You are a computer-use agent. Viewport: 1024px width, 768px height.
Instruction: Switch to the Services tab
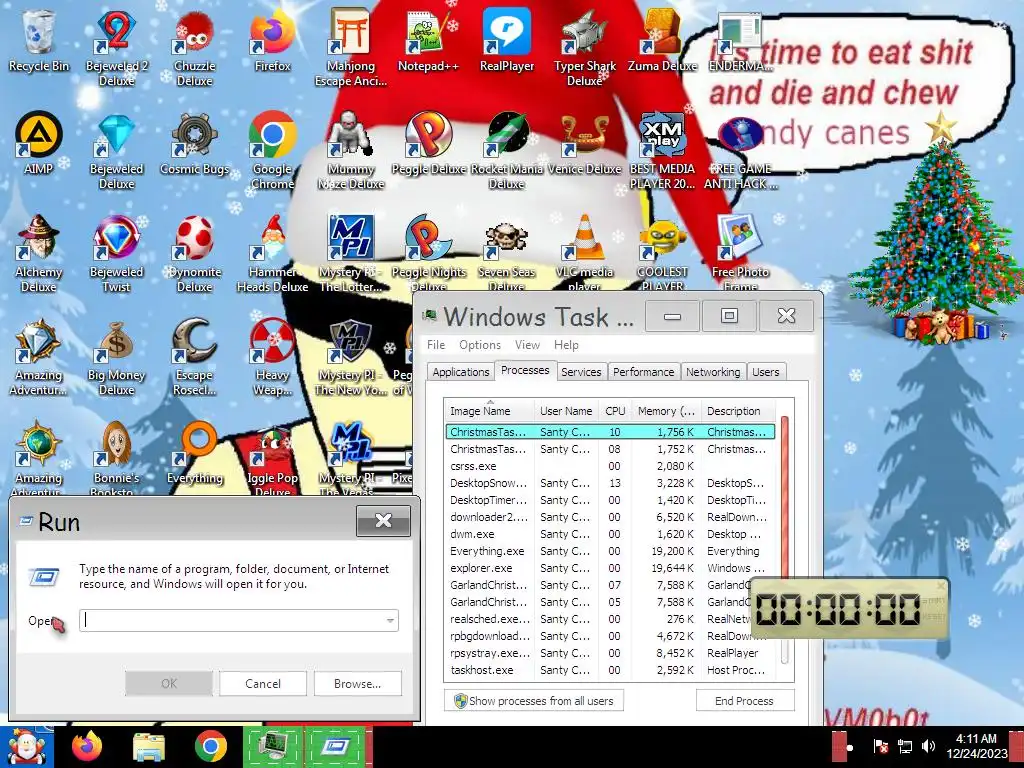click(x=581, y=372)
